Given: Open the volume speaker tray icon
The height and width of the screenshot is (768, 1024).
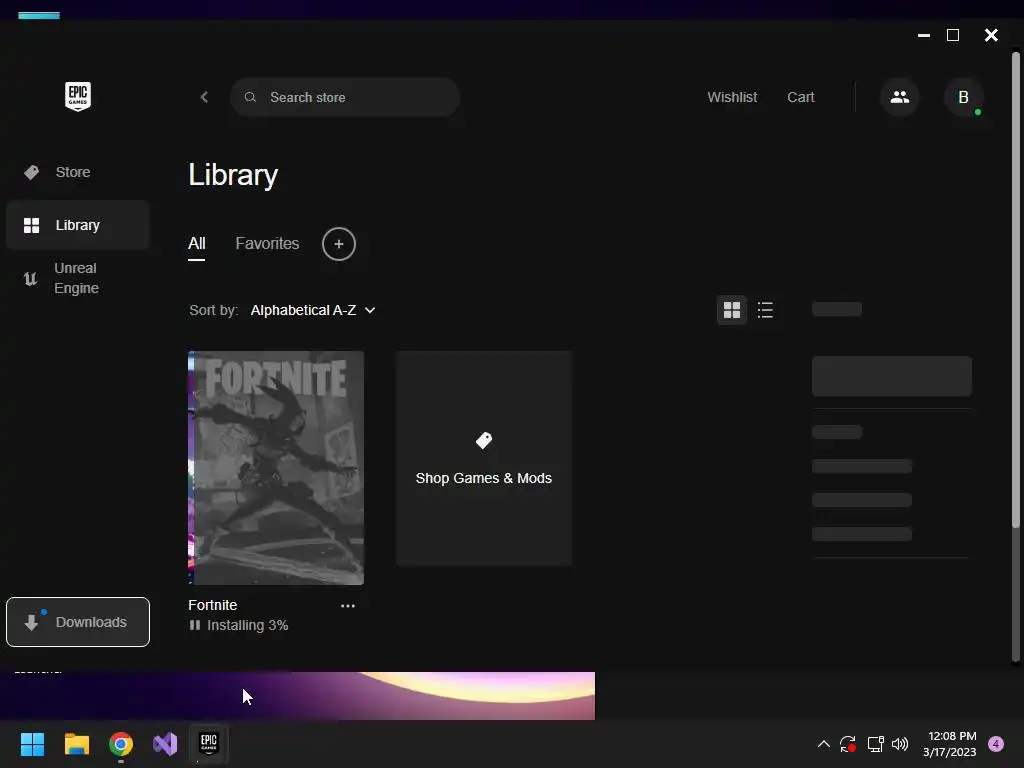Looking at the screenshot, I should [x=900, y=744].
